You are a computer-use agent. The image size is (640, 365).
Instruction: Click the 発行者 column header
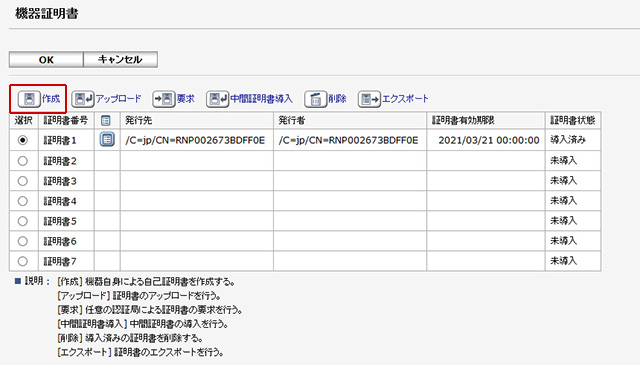tap(292, 120)
